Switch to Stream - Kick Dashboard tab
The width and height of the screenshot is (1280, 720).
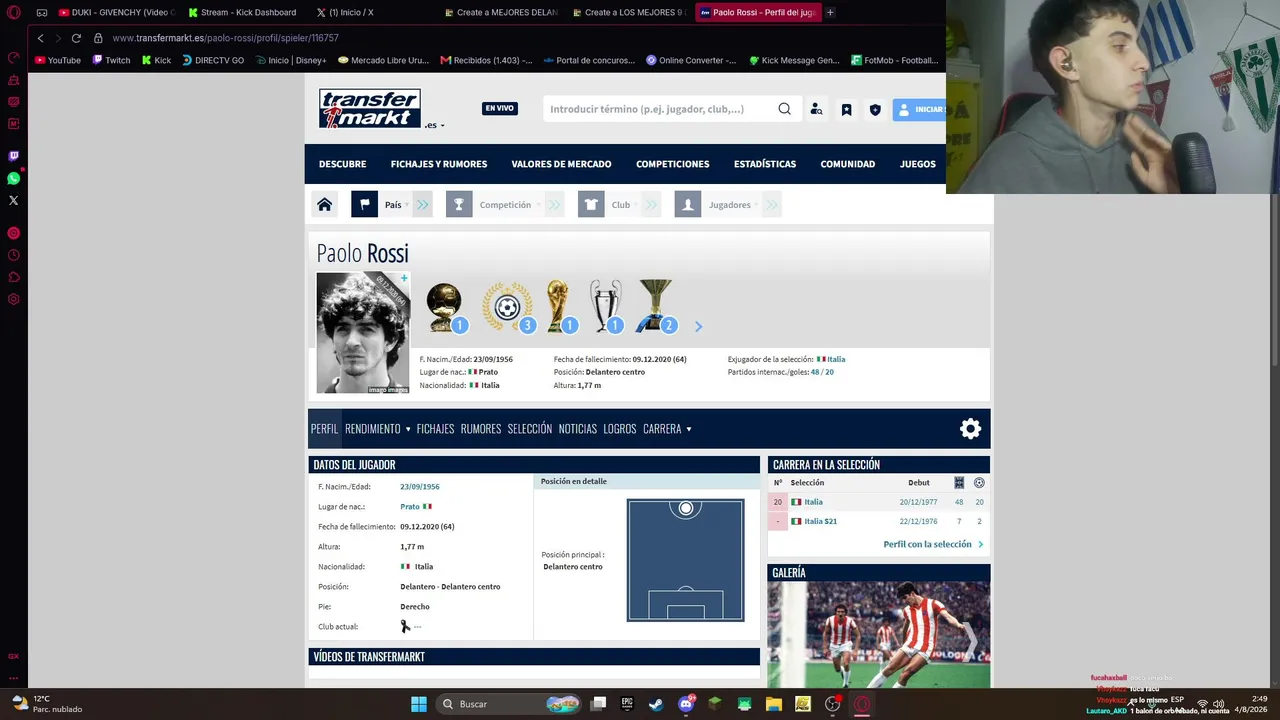243,12
